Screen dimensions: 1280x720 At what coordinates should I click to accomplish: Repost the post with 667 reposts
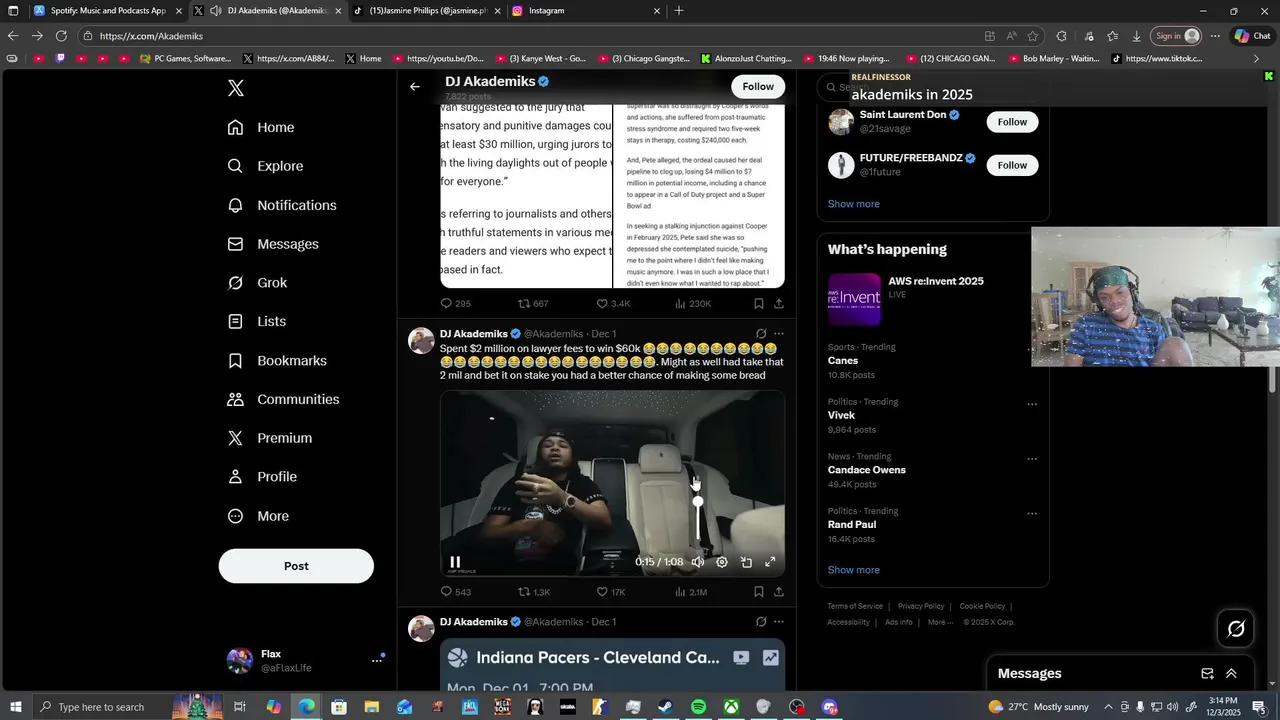pyautogui.click(x=532, y=304)
